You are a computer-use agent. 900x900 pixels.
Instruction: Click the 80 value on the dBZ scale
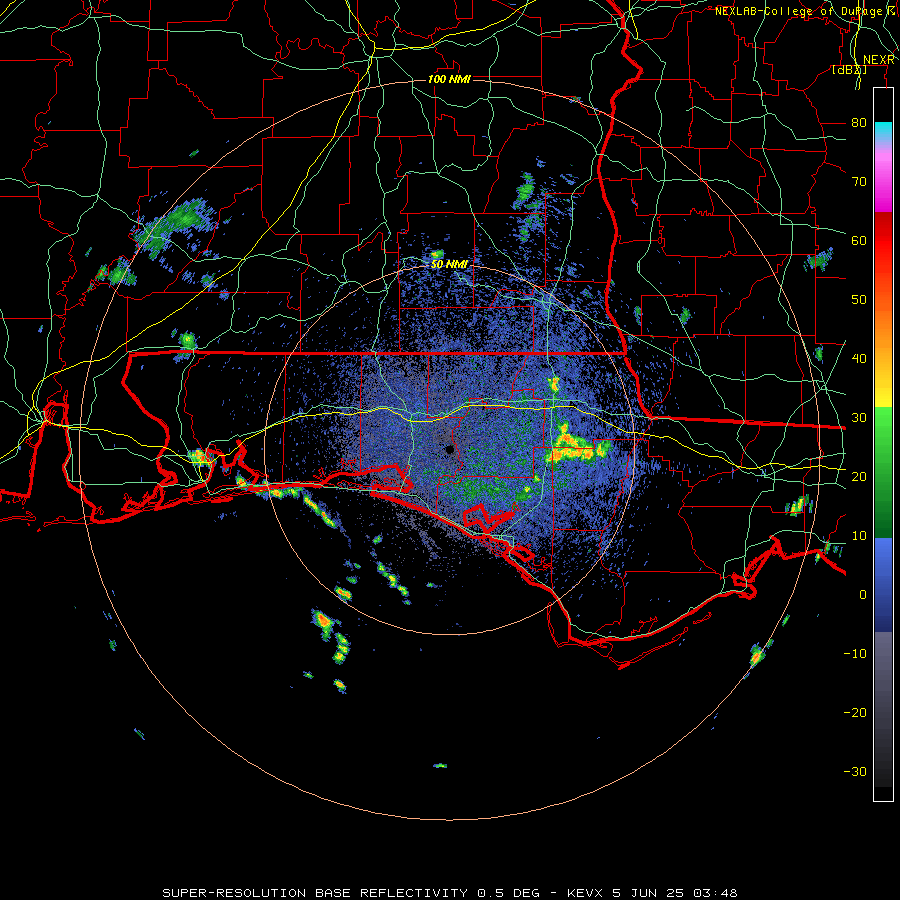click(859, 122)
